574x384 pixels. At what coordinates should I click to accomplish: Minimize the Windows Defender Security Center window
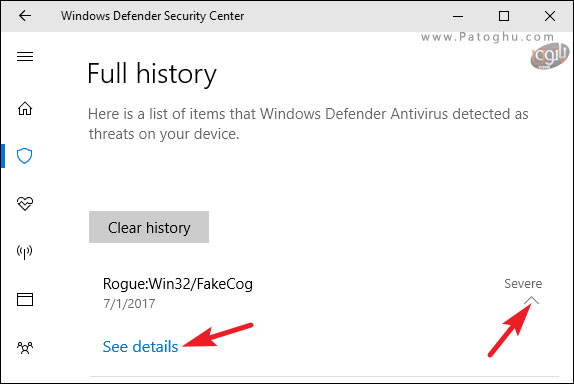458,16
